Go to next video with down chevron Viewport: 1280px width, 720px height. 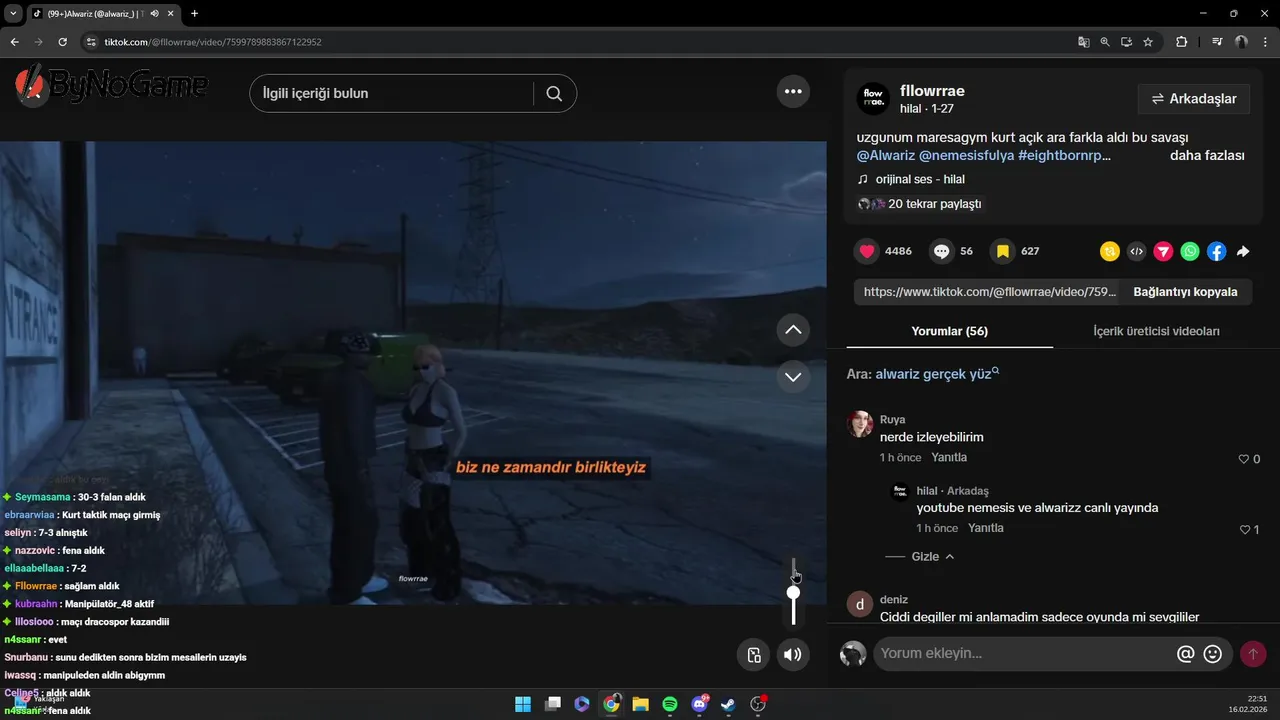pos(793,377)
